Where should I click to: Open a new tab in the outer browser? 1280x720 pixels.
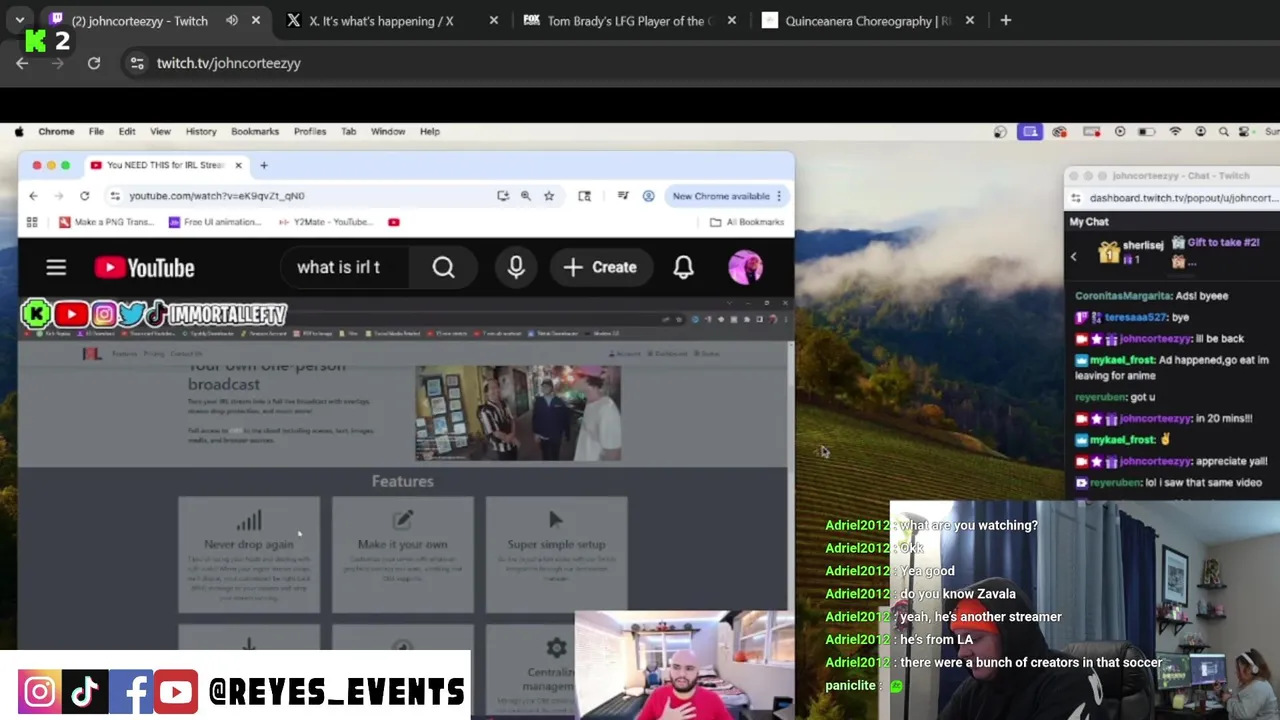coord(1005,20)
